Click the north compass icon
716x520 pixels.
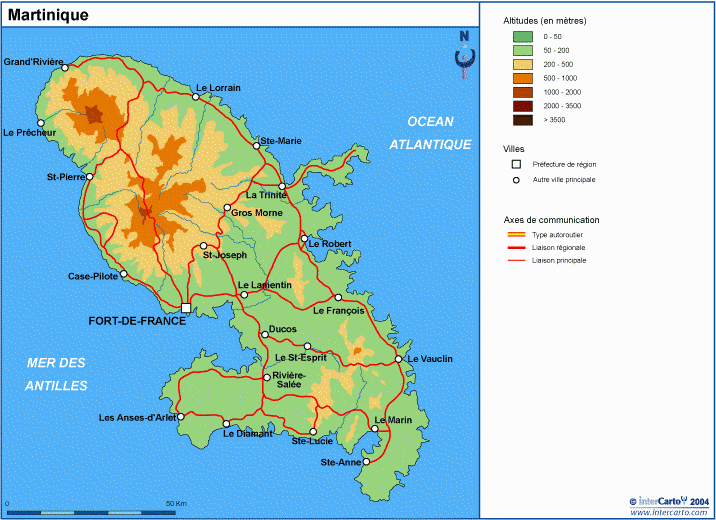(x=463, y=53)
